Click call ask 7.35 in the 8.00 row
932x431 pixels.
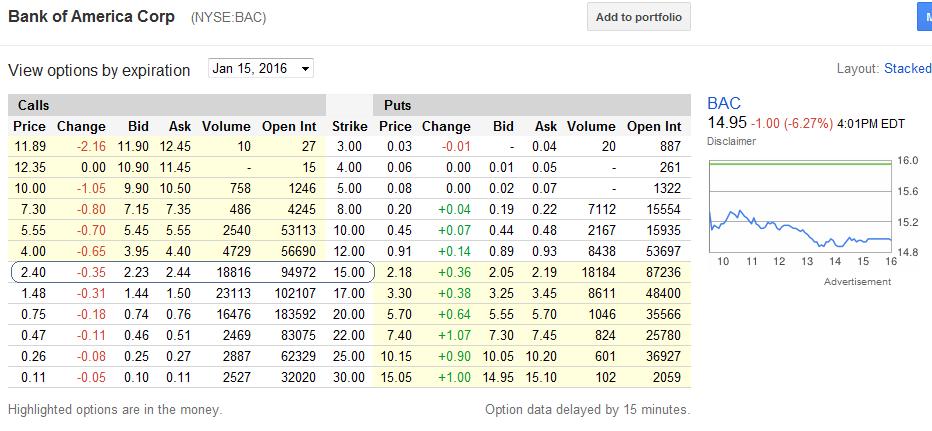tap(180, 209)
